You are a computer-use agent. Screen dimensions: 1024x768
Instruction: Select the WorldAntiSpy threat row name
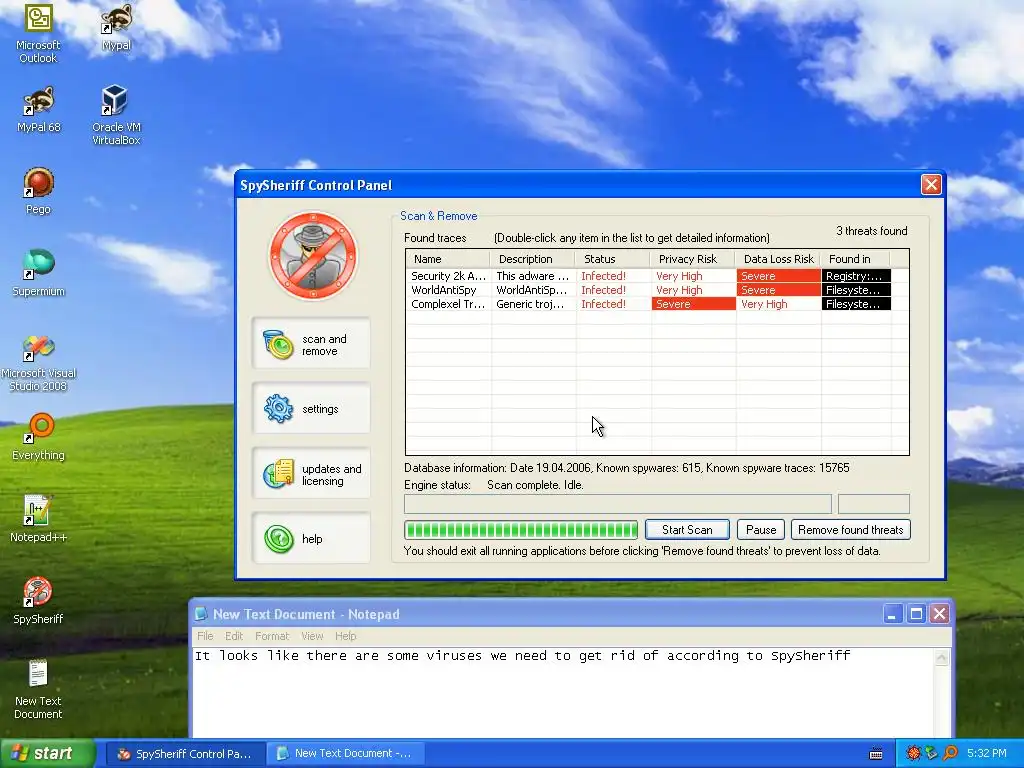[443, 290]
